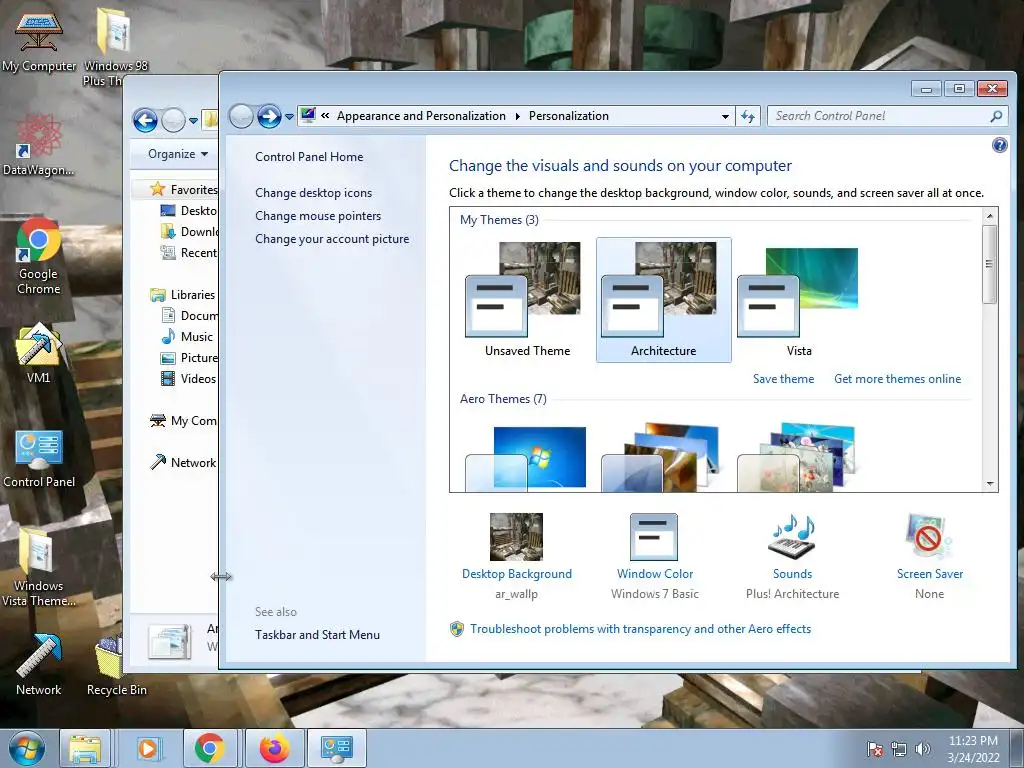Select Favorites in Explorer navigation pane

185,189
